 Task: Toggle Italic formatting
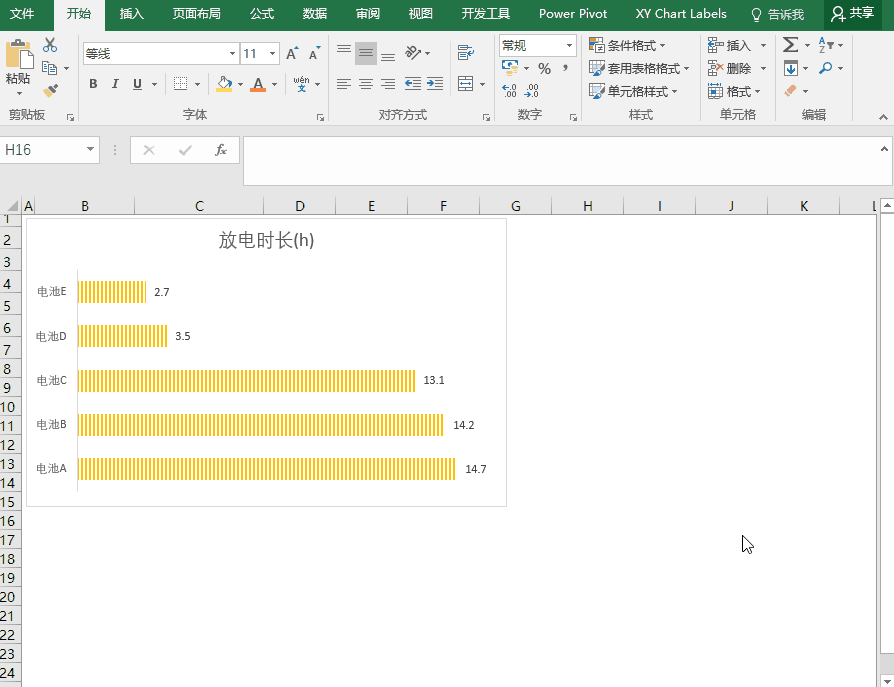[x=115, y=84]
